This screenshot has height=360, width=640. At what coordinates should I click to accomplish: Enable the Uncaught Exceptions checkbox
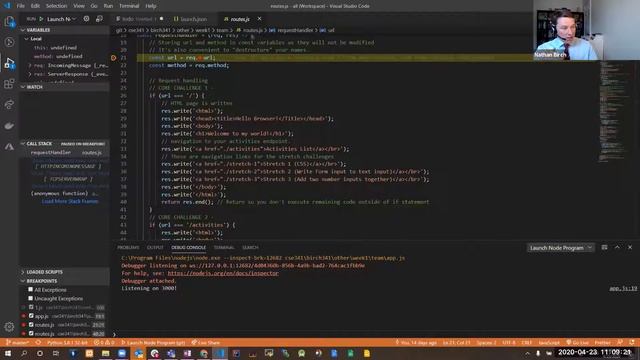point(31,298)
